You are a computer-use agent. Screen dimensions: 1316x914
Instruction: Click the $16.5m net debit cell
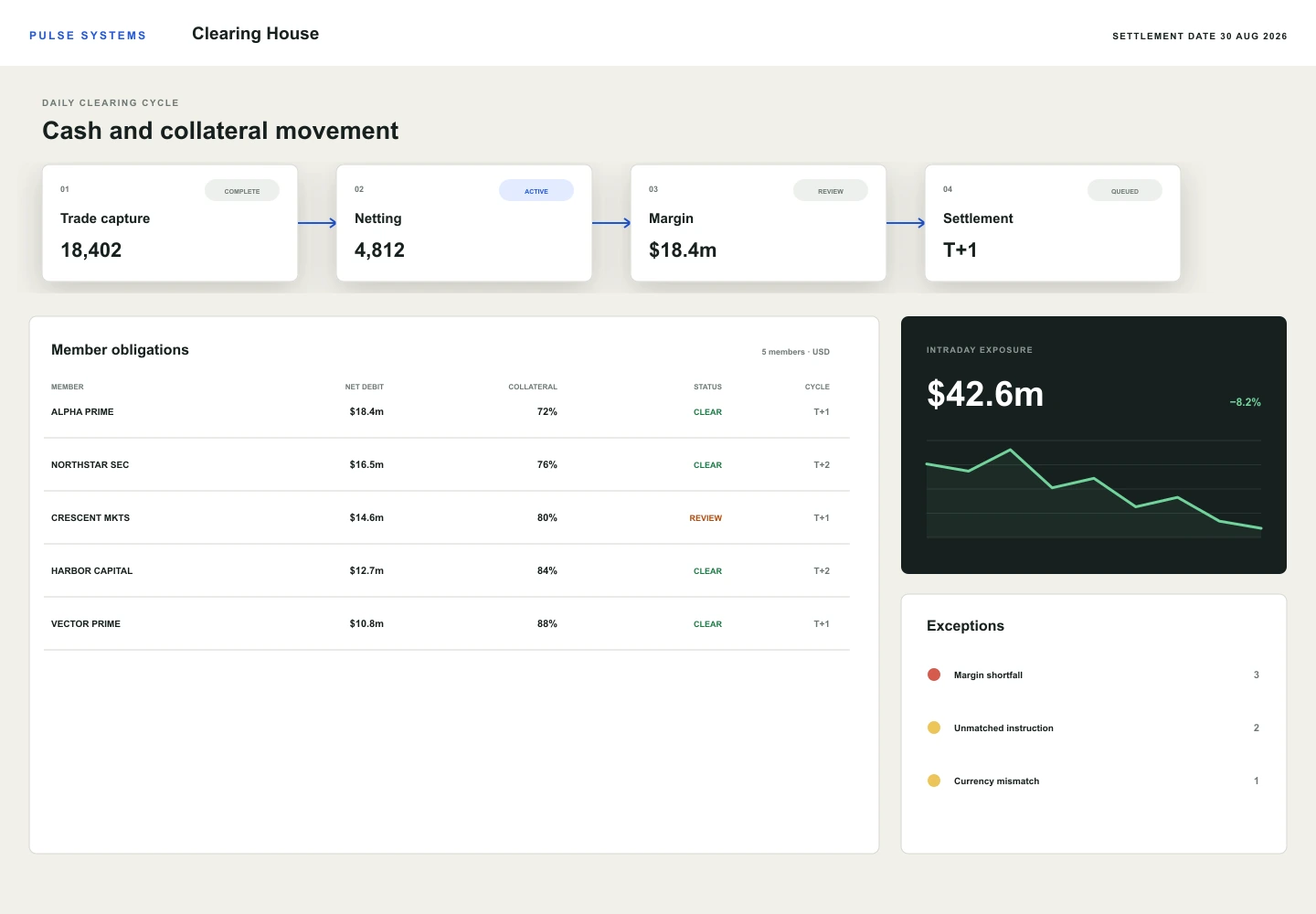[x=366, y=465]
